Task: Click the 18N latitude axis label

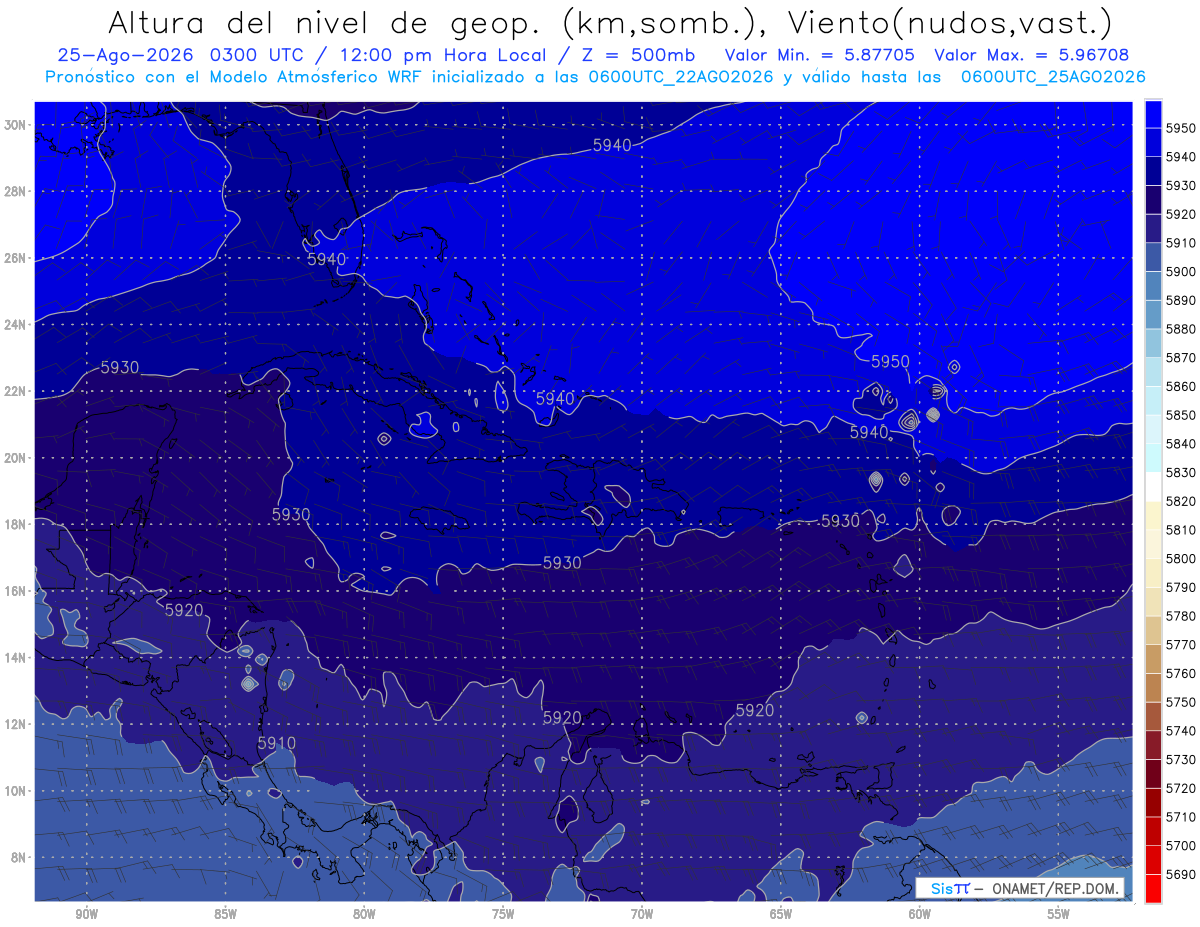Action: click(x=17, y=524)
